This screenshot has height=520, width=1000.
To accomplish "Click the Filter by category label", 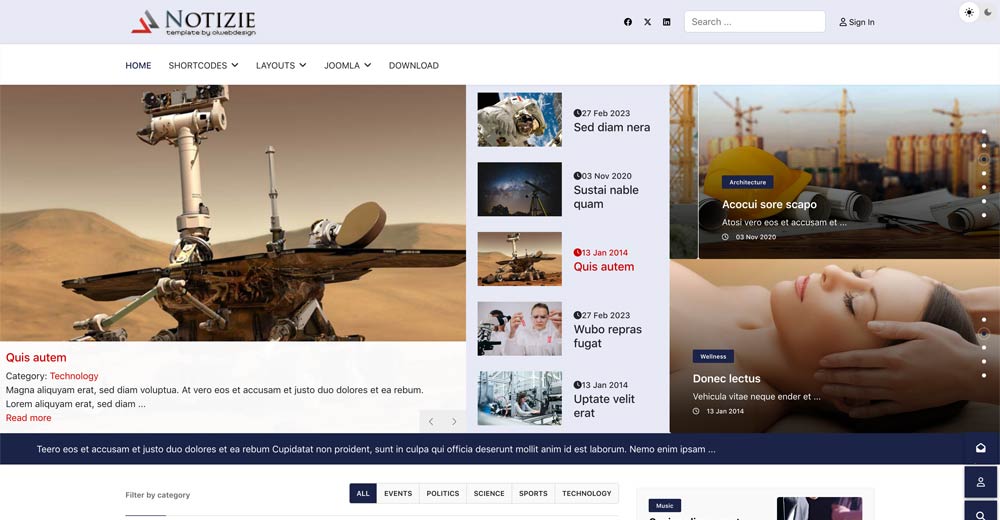I will [x=158, y=494].
